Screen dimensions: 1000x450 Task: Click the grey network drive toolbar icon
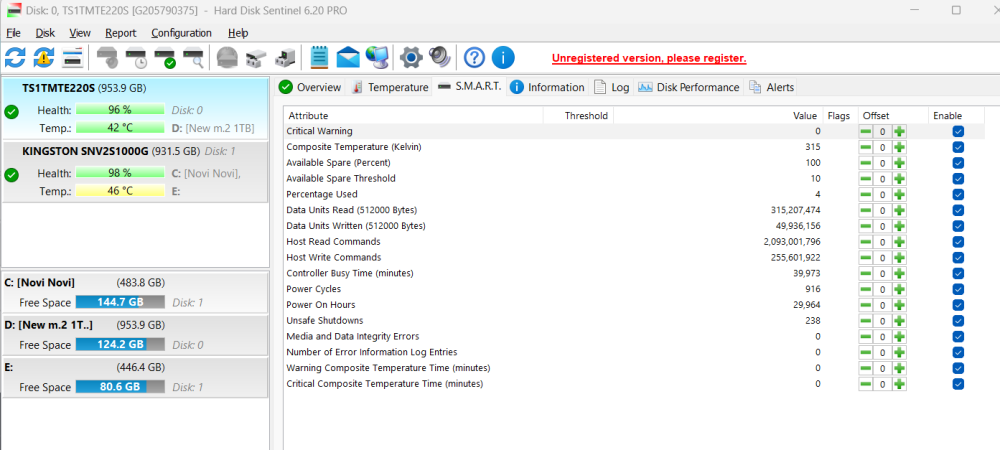(x=284, y=58)
